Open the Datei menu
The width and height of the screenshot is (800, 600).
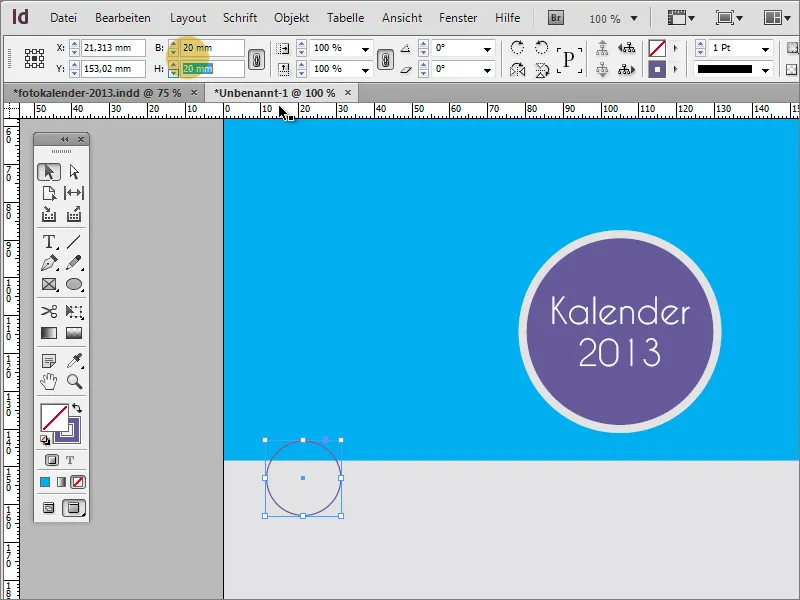coord(63,18)
